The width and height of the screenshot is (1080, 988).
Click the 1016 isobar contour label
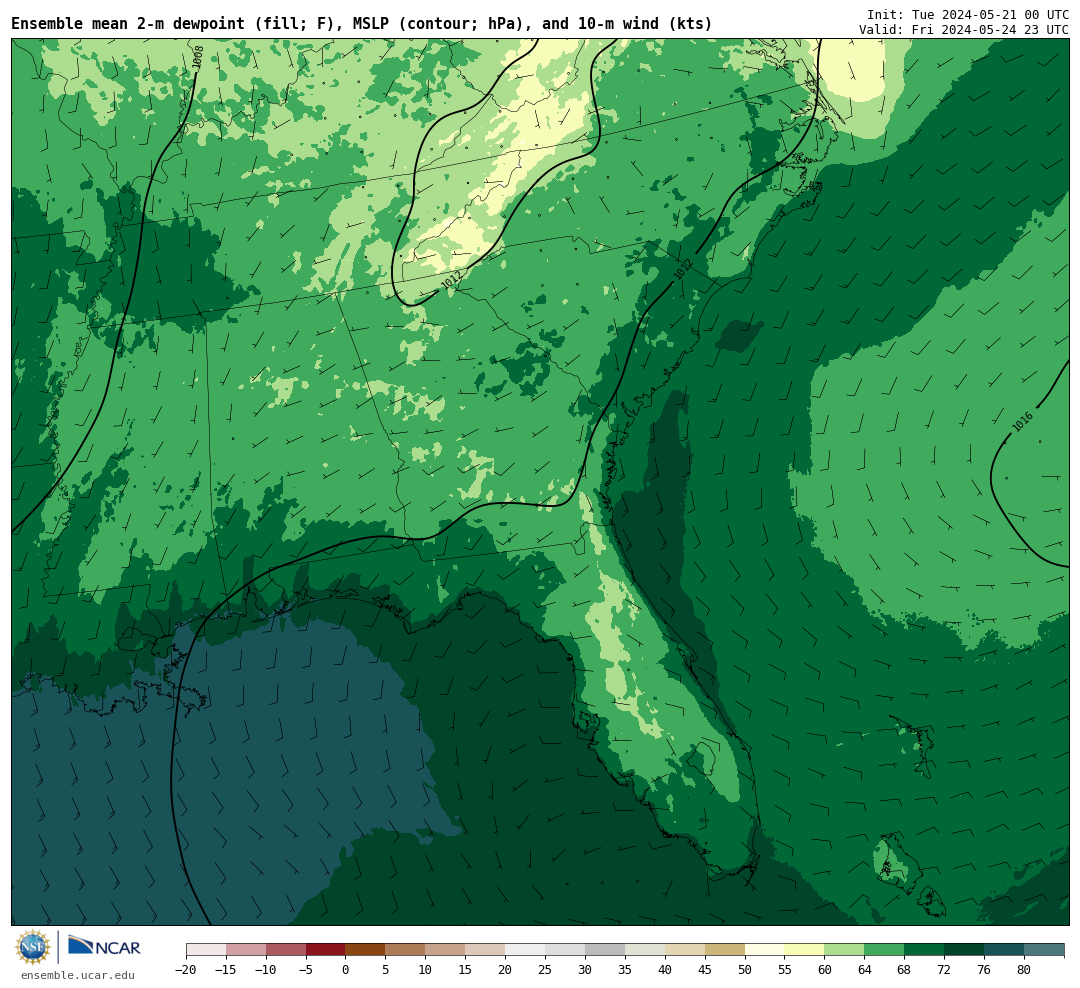(1022, 422)
